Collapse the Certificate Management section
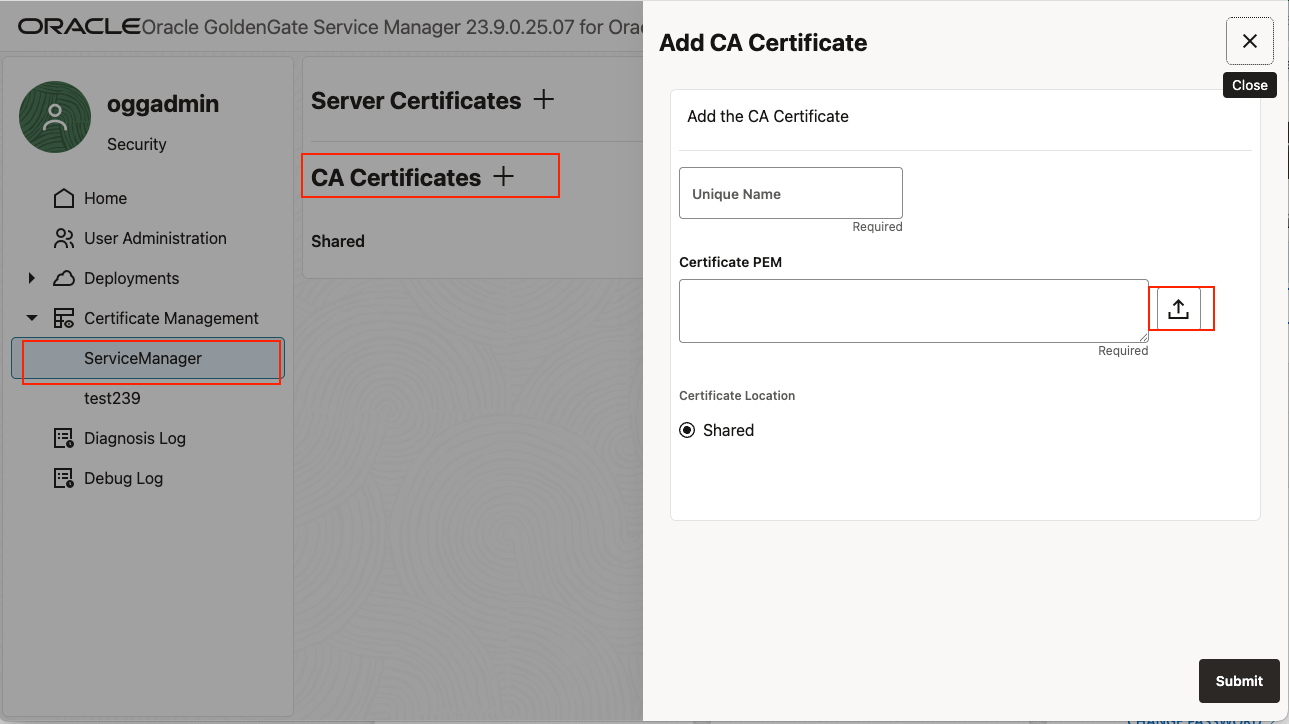1289x724 pixels. coord(31,317)
